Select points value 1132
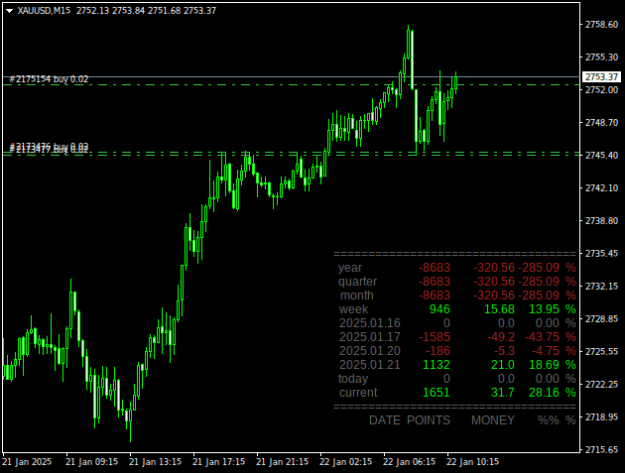Viewport: 625px width, 473px height. (436, 365)
